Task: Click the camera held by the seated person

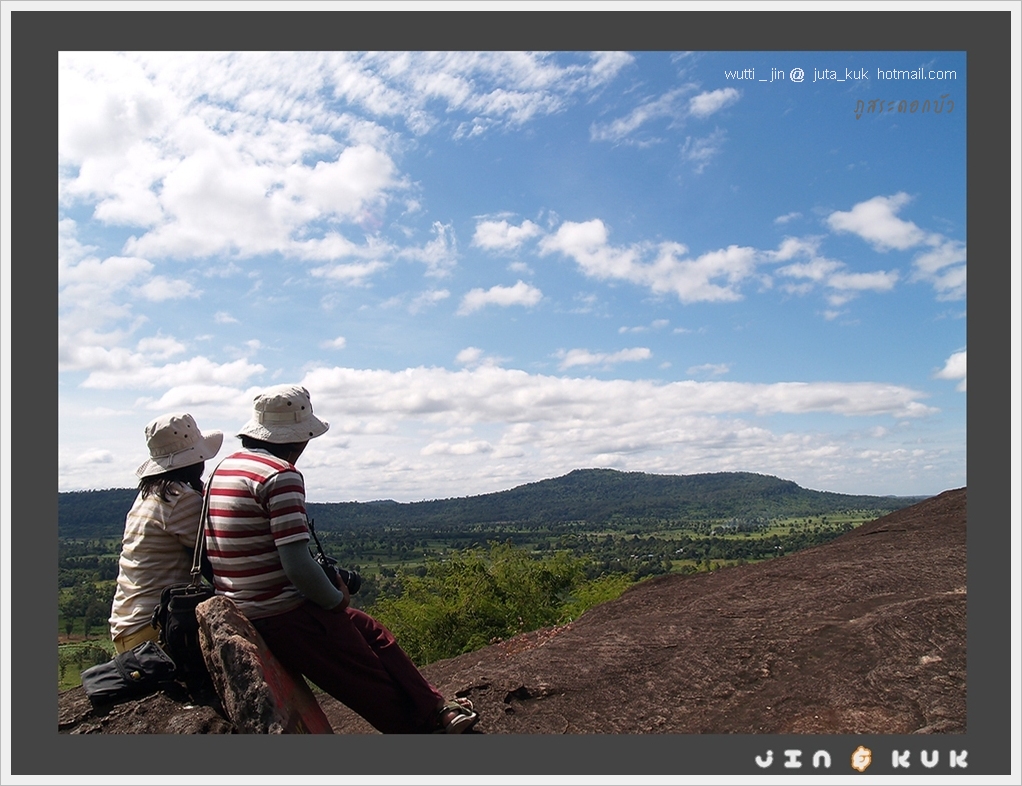Action: [x=342, y=575]
